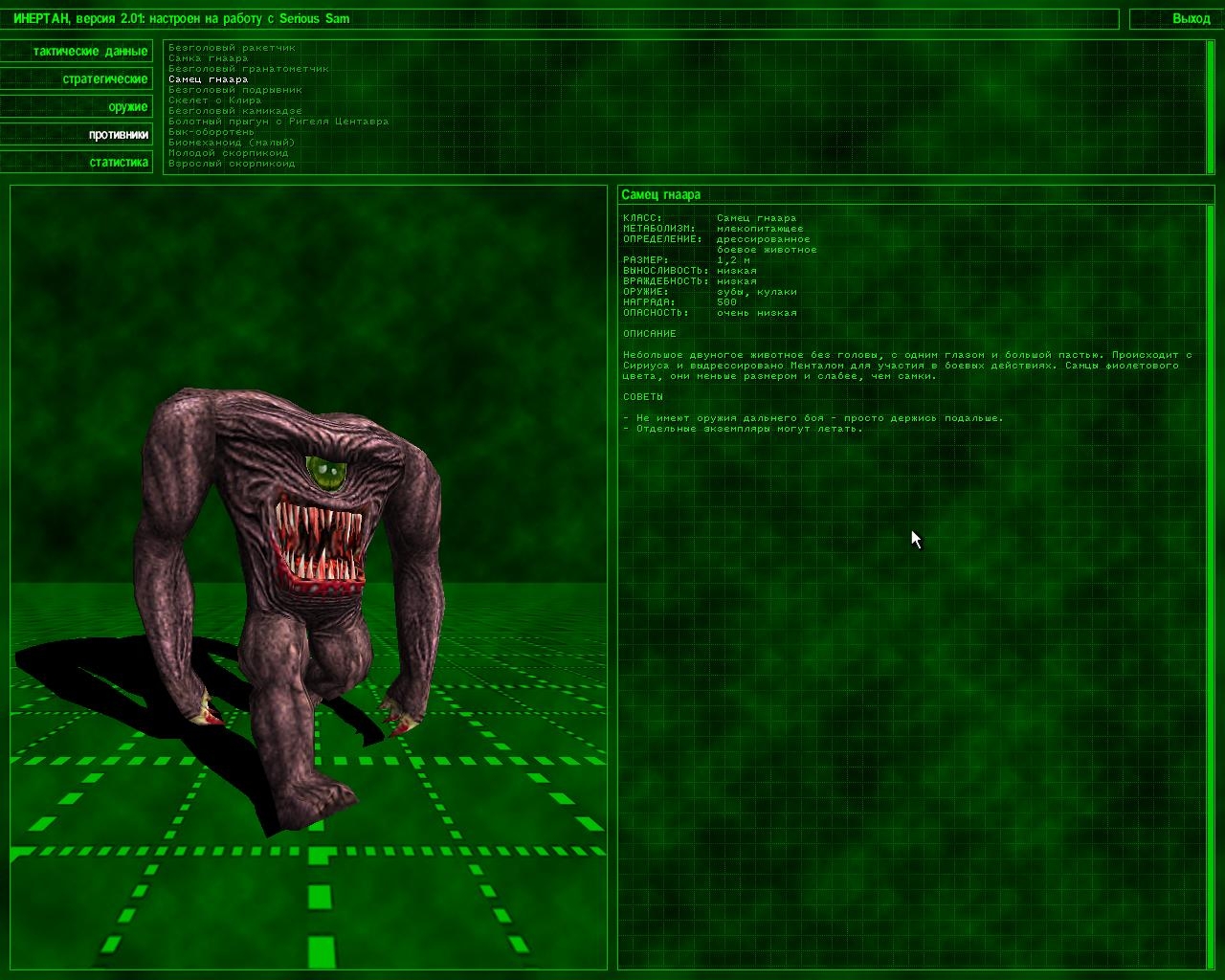Select Болотный прыгун с Ригеля Центавра
The height and width of the screenshot is (980, 1225).
coord(278,121)
